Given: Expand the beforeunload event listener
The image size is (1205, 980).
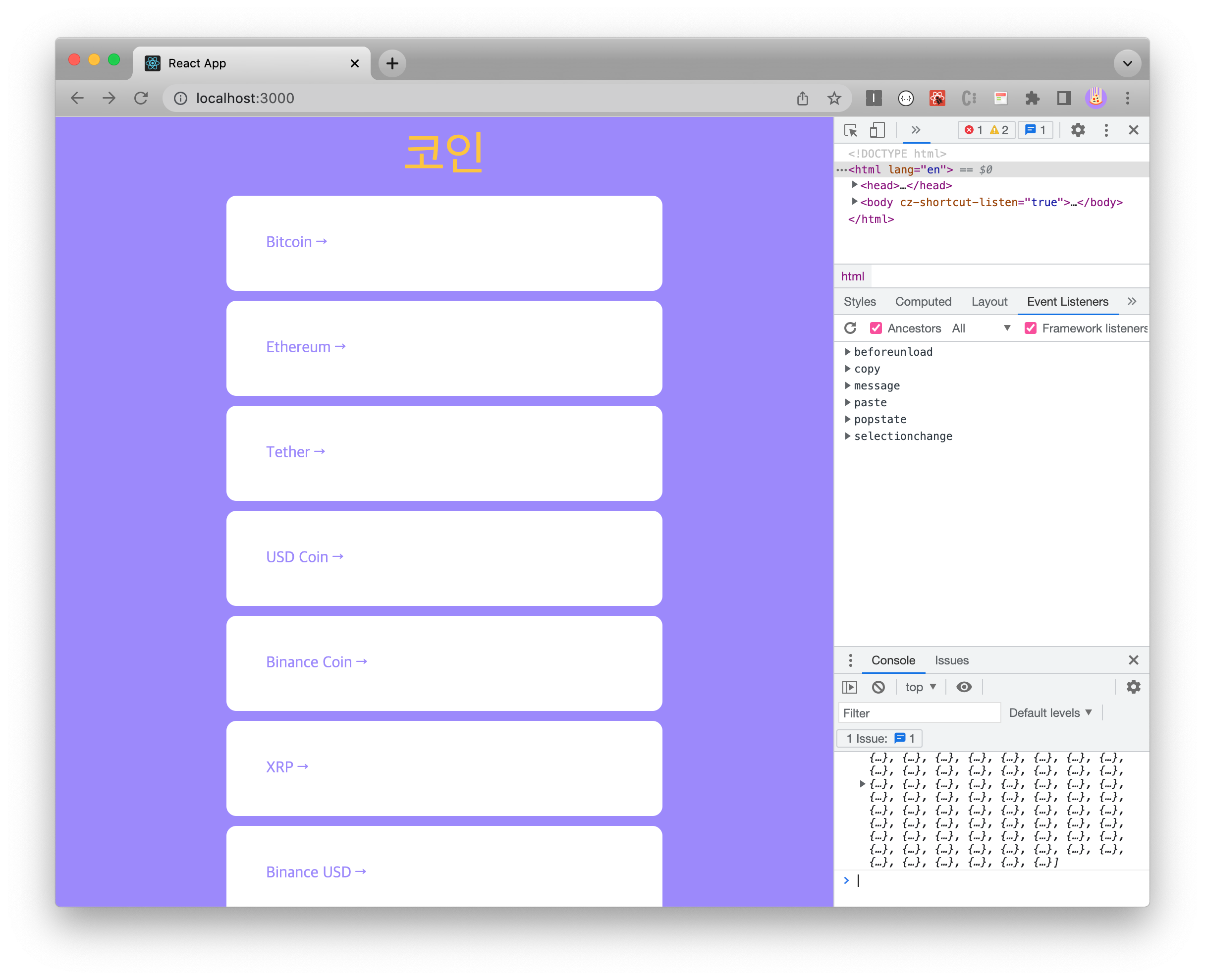Looking at the screenshot, I should (848, 352).
